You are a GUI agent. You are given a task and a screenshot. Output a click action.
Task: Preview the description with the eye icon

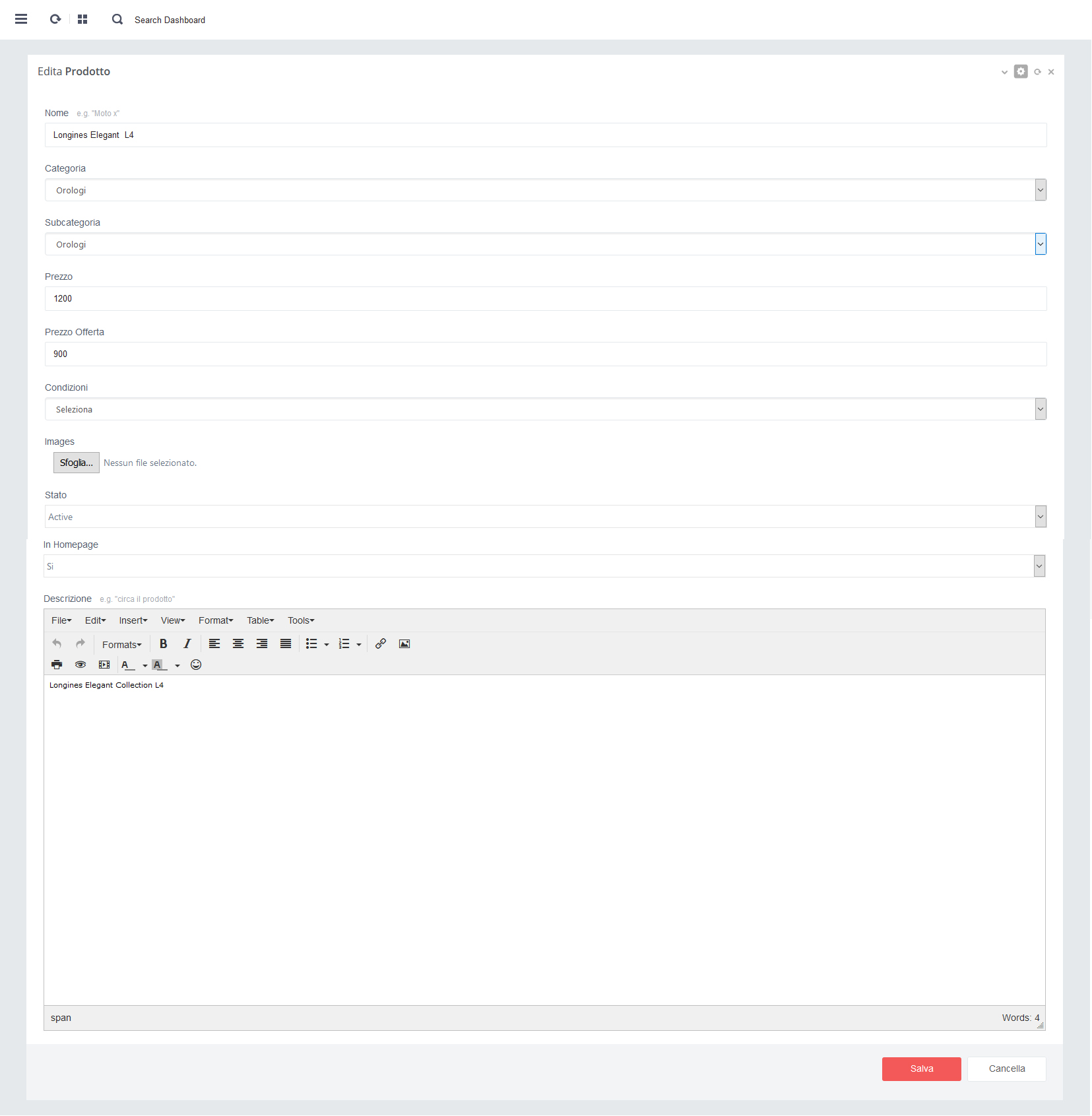pos(80,665)
